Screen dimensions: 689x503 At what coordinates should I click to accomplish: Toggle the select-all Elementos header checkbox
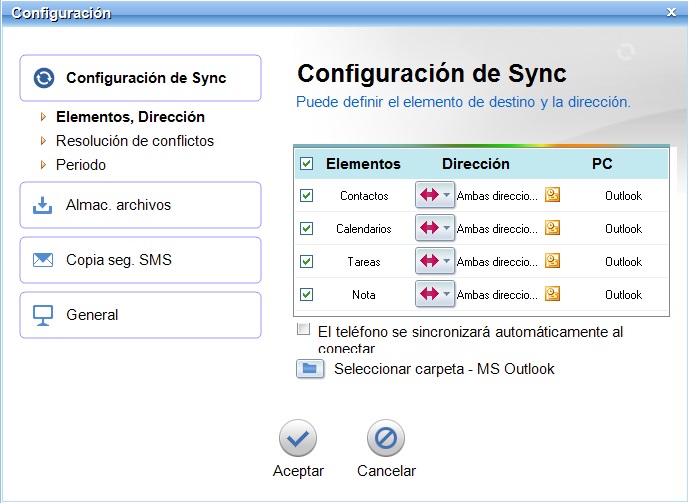(306, 164)
